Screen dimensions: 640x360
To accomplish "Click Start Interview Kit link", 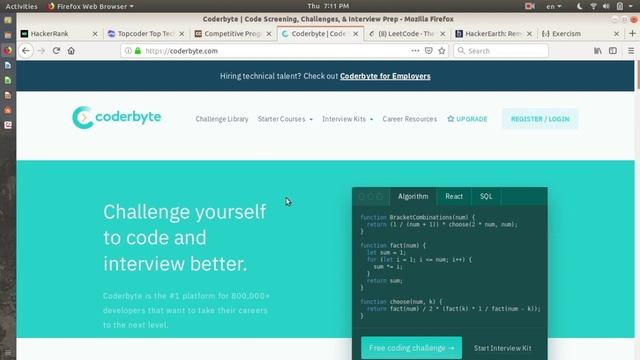I will tap(502, 348).
